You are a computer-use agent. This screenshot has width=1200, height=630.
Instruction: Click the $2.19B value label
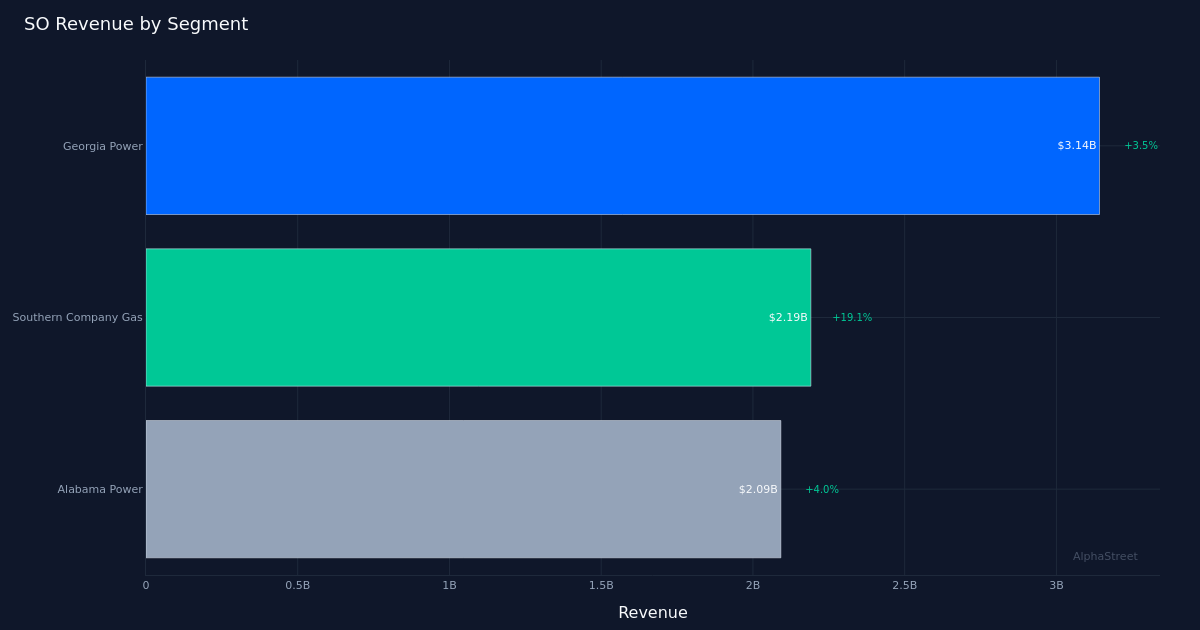787,317
